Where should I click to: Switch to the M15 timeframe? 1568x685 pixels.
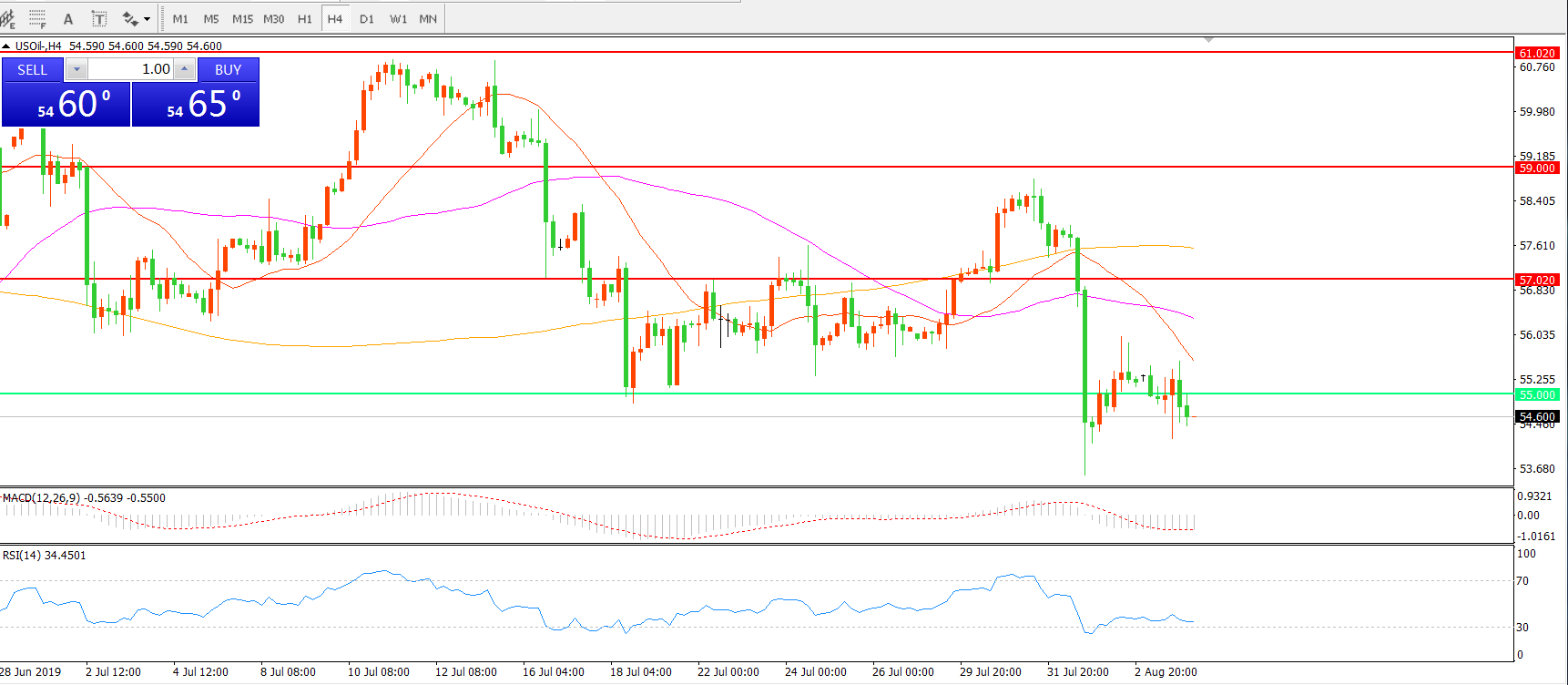point(242,18)
